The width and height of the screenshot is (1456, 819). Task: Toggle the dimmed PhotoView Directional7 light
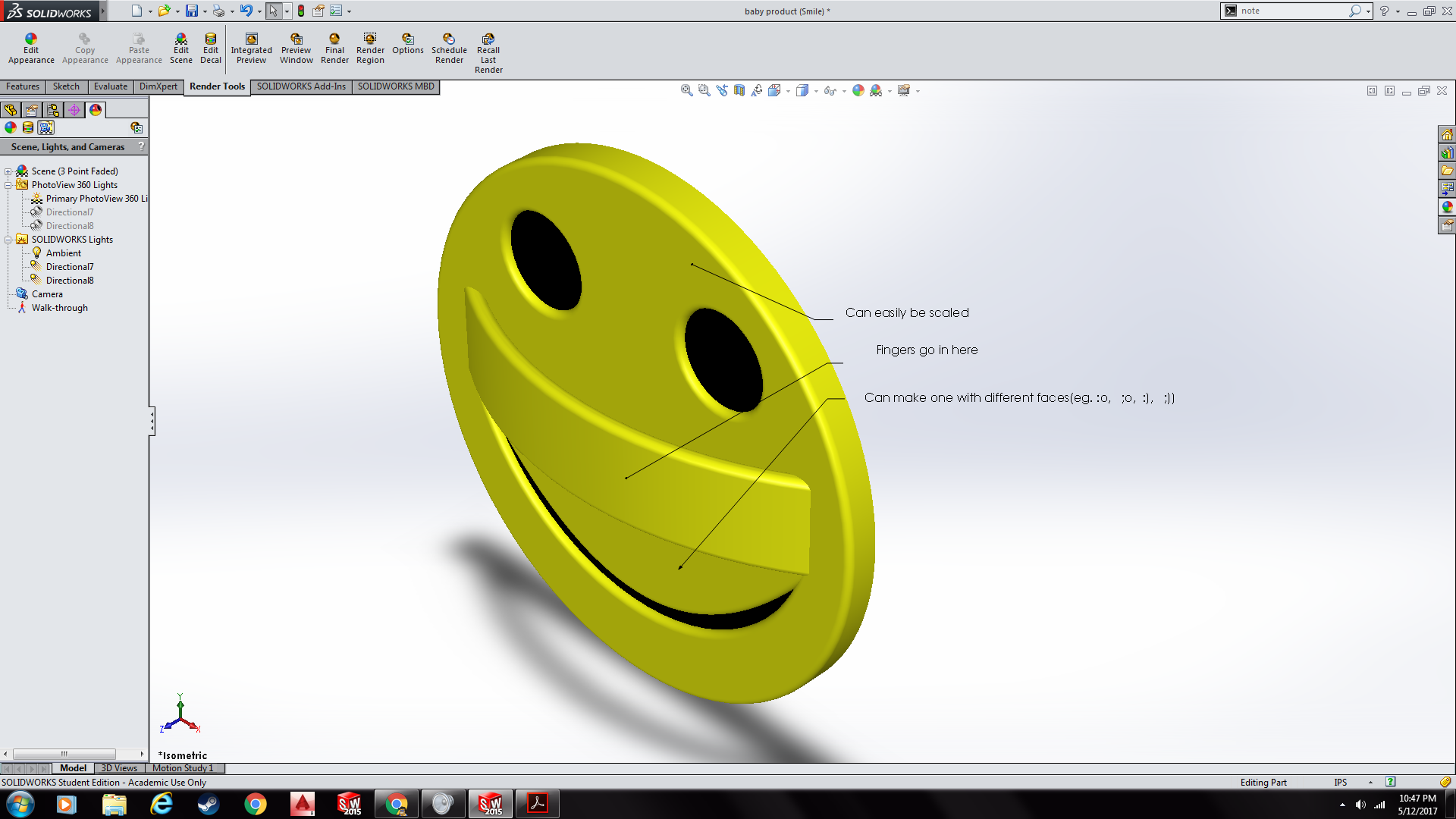(69, 212)
